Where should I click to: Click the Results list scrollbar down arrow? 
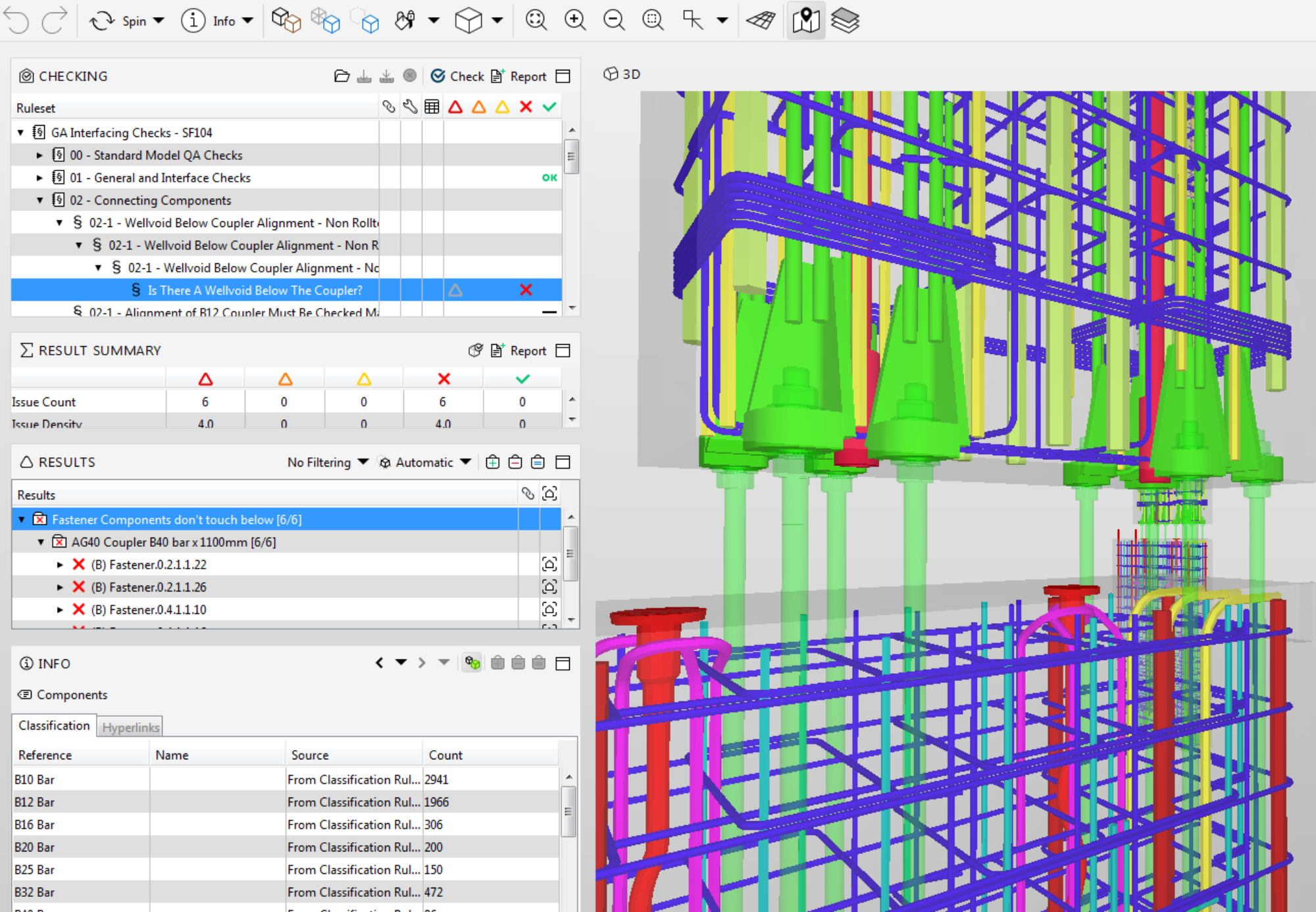(571, 620)
